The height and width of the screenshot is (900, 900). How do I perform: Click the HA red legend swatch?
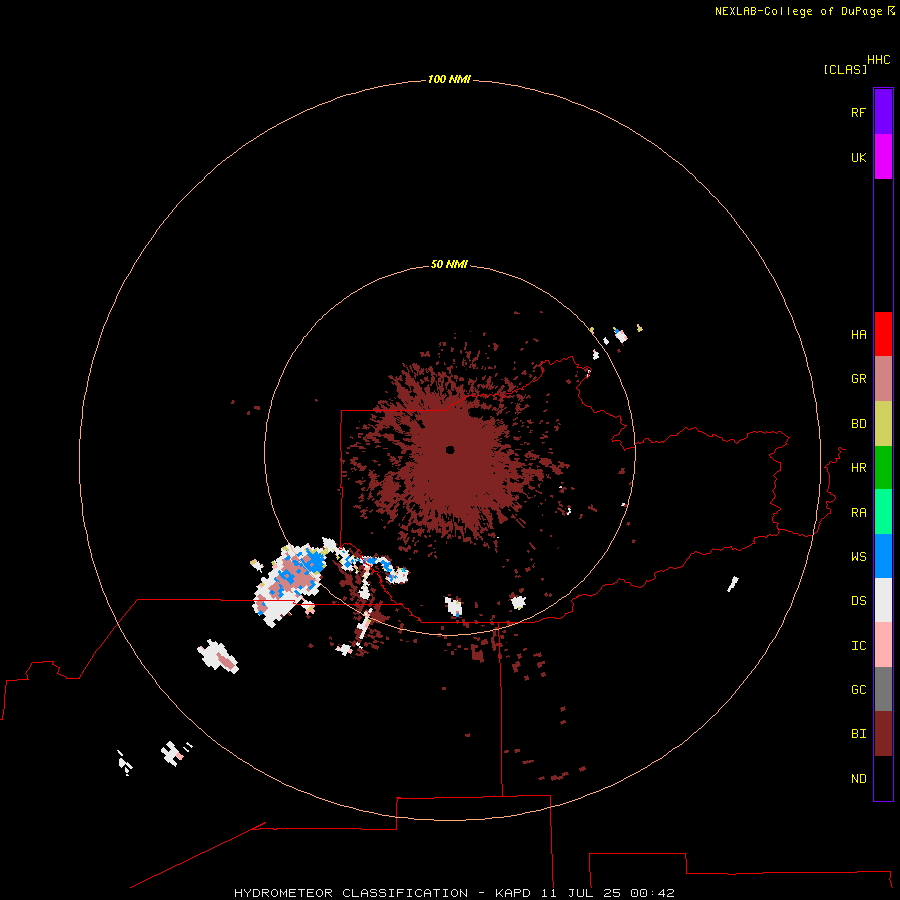pos(883,334)
